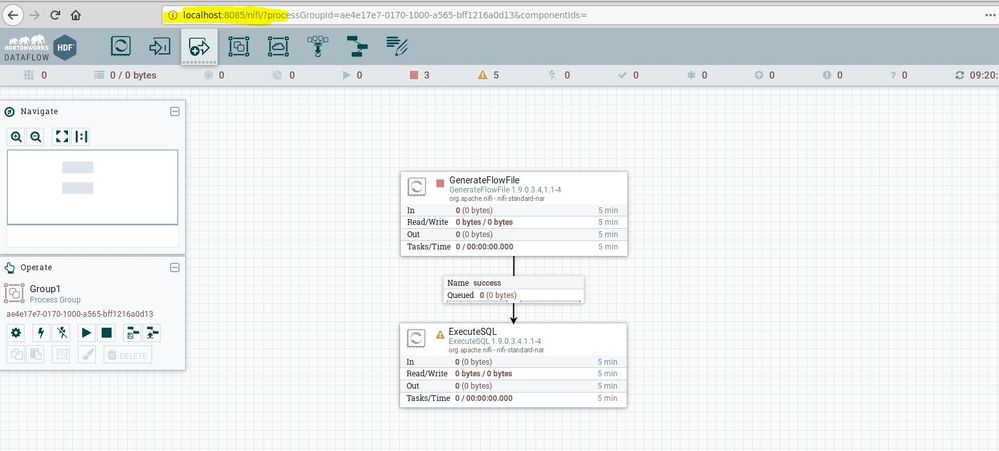Select the Process Group toolbar icon

(238, 46)
